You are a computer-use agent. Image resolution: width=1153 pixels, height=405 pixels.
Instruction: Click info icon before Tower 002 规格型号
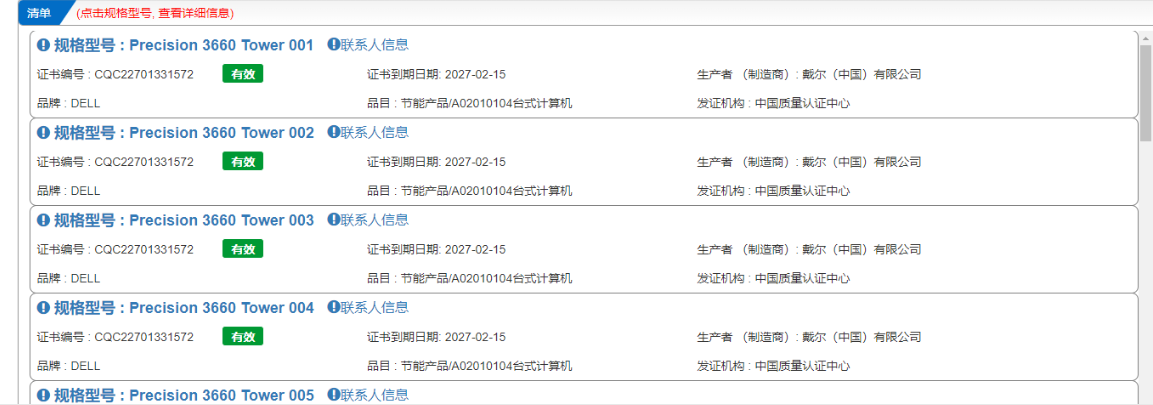click(43, 133)
